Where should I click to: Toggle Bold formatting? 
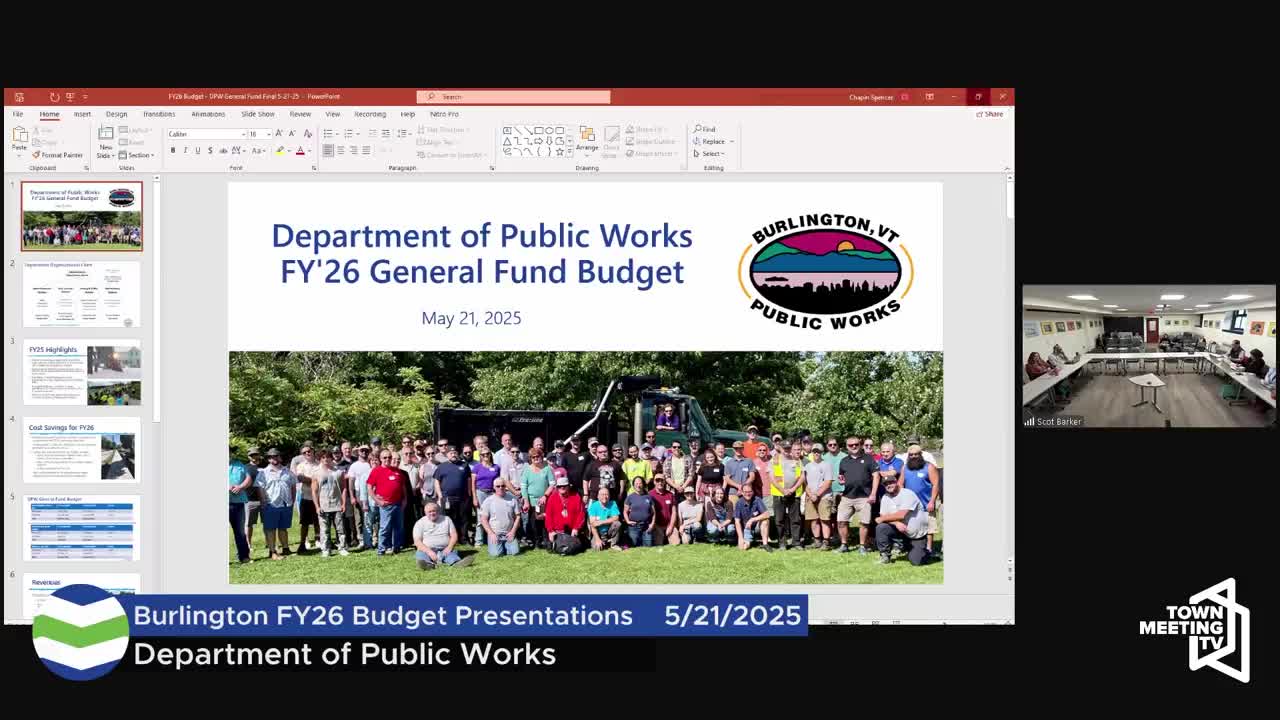(x=173, y=151)
